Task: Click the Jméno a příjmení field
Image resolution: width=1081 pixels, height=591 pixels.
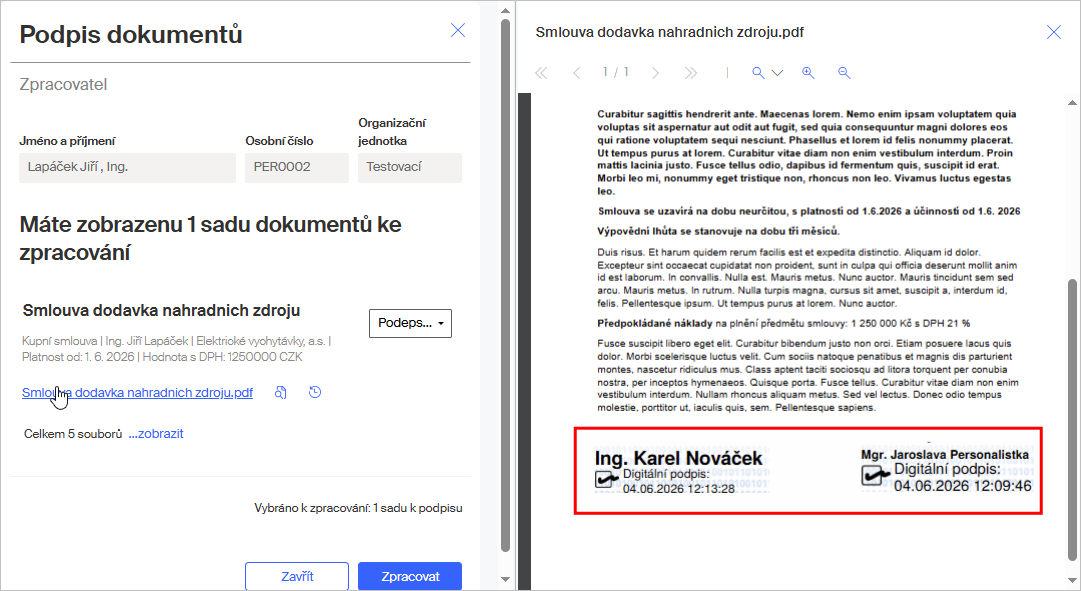Action: coord(128,168)
